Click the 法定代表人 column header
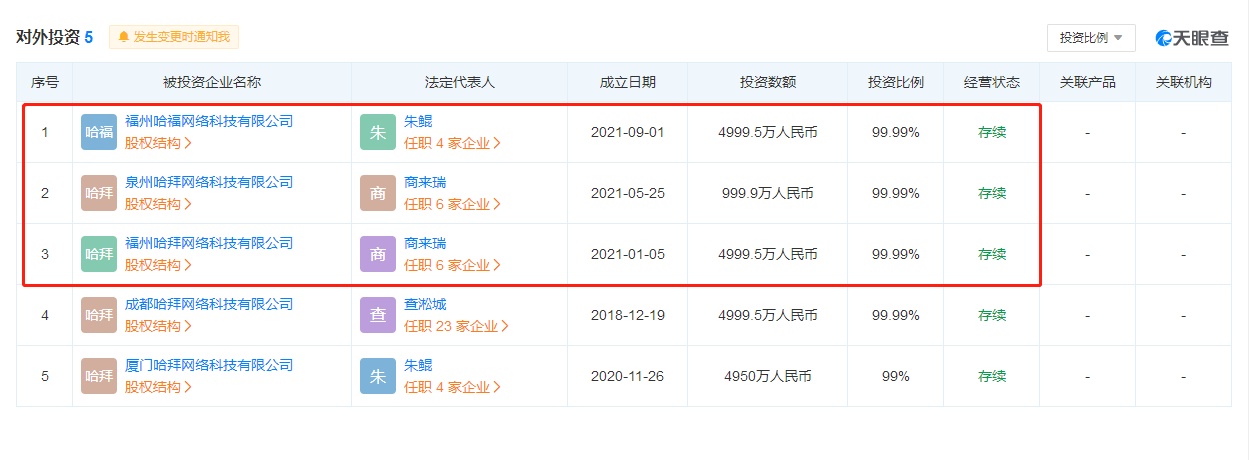Viewport: 1249px width, 460px height. pos(460,82)
